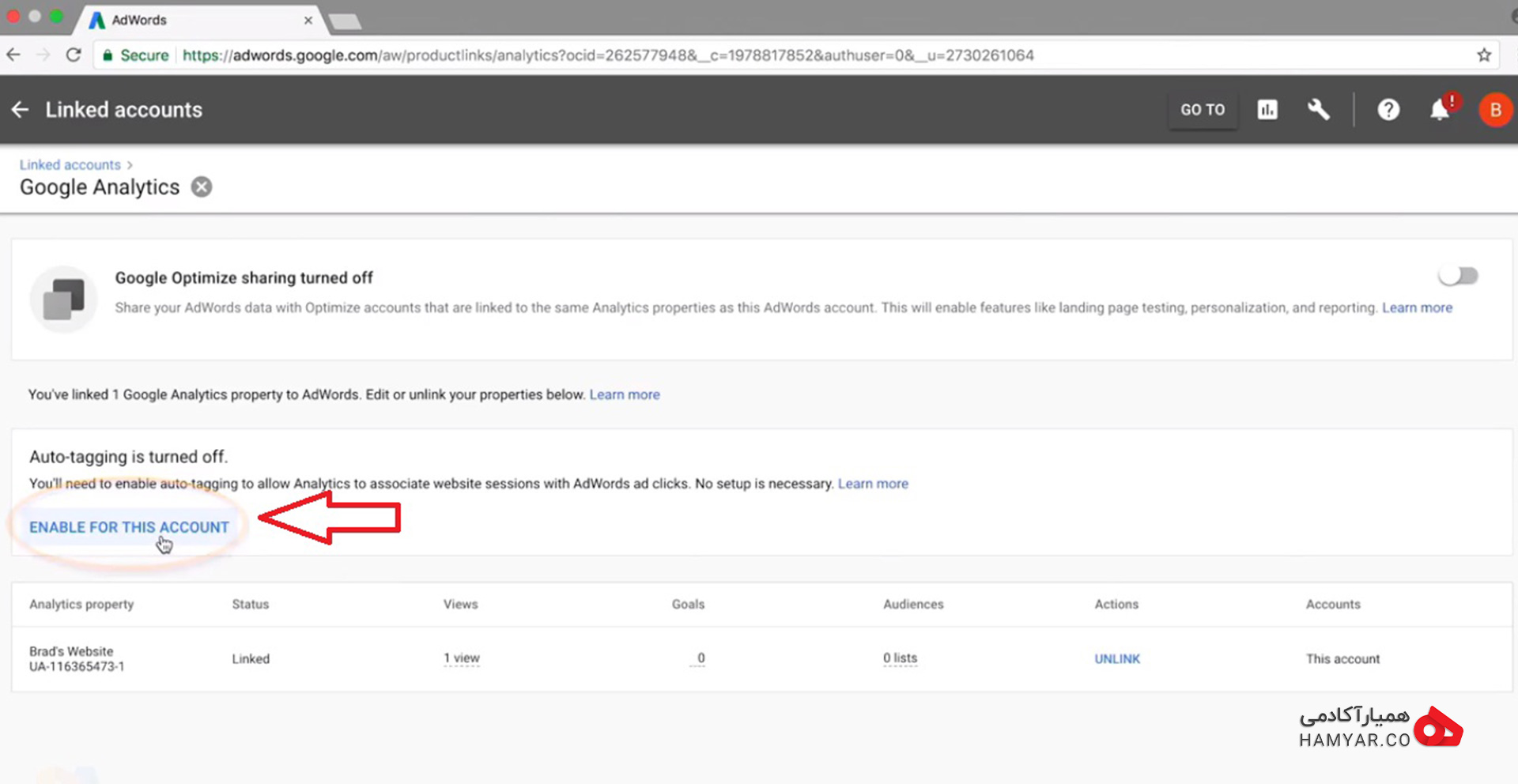Click the Analytics property column header
Screen dimensions: 1518x784
point(81,605)
